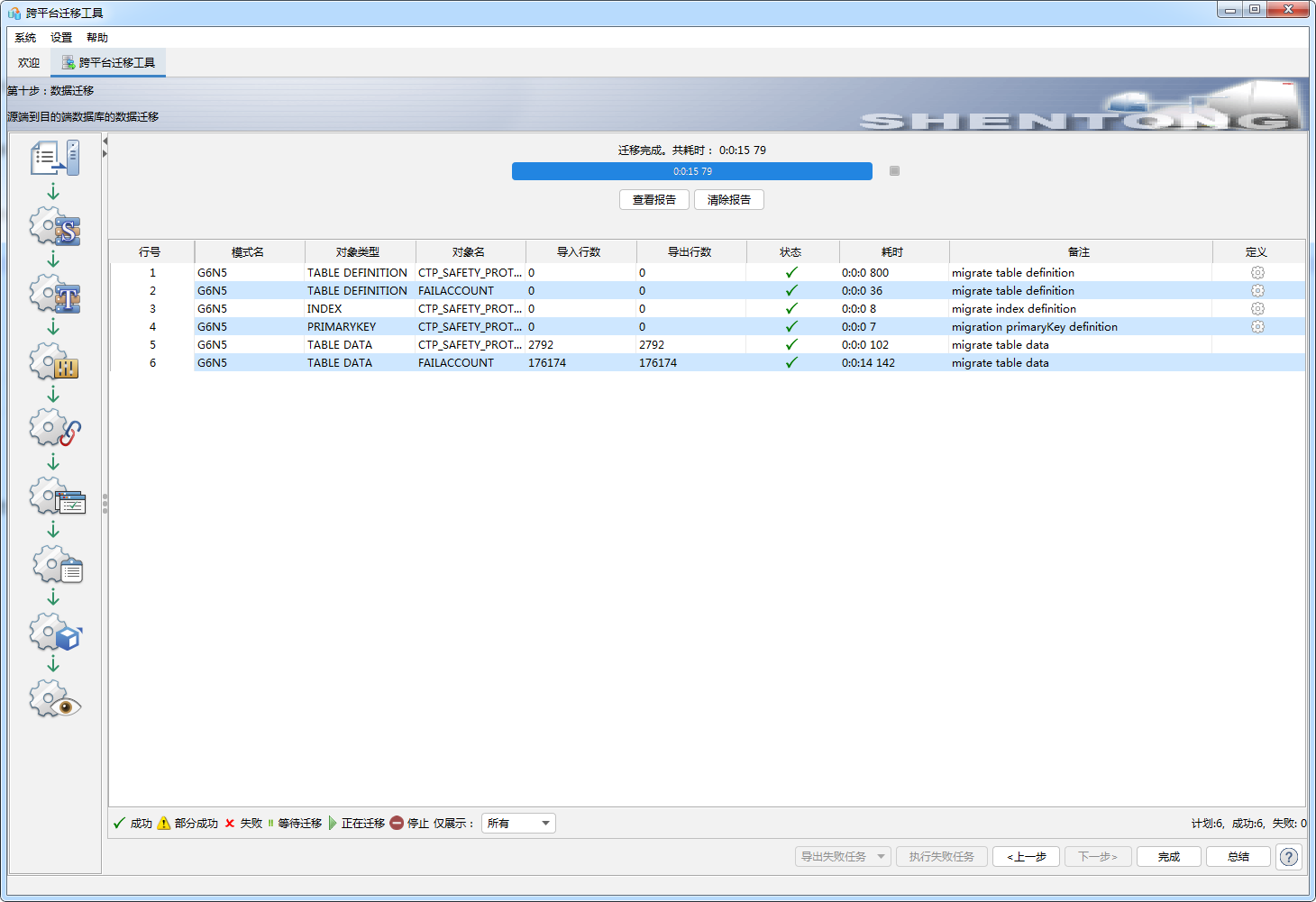
Task: Open the 导出失败任务 dropdown arrow
Action: point(881,857)
